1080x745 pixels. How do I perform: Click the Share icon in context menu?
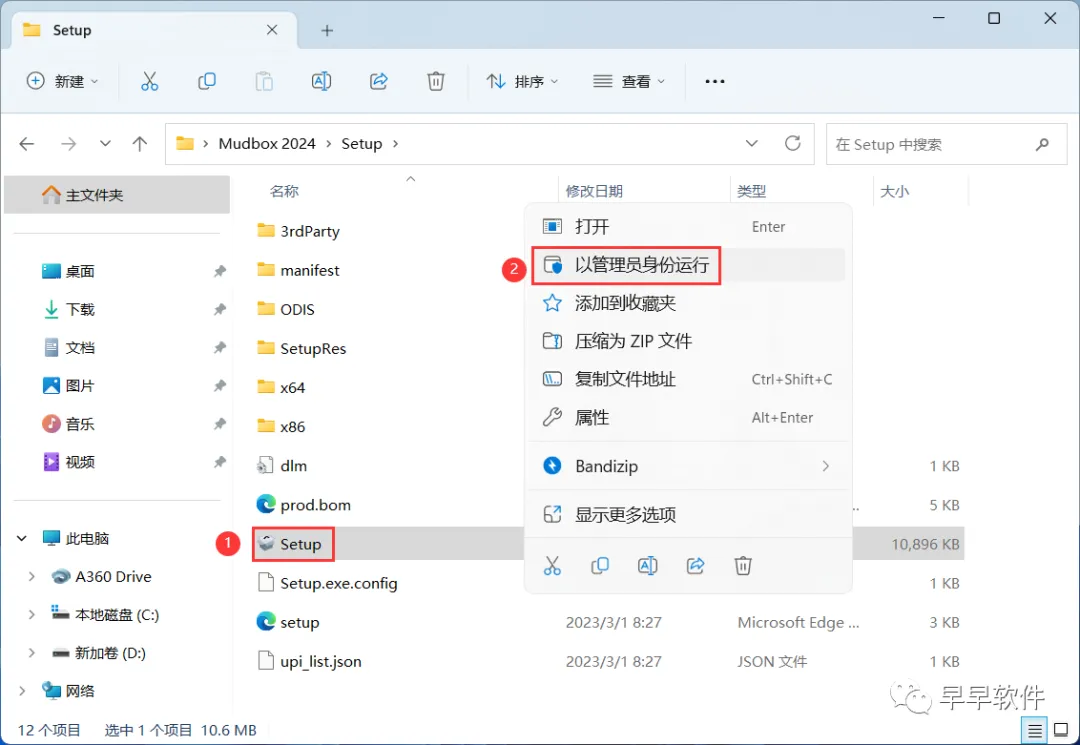click(x=696, y=566)
